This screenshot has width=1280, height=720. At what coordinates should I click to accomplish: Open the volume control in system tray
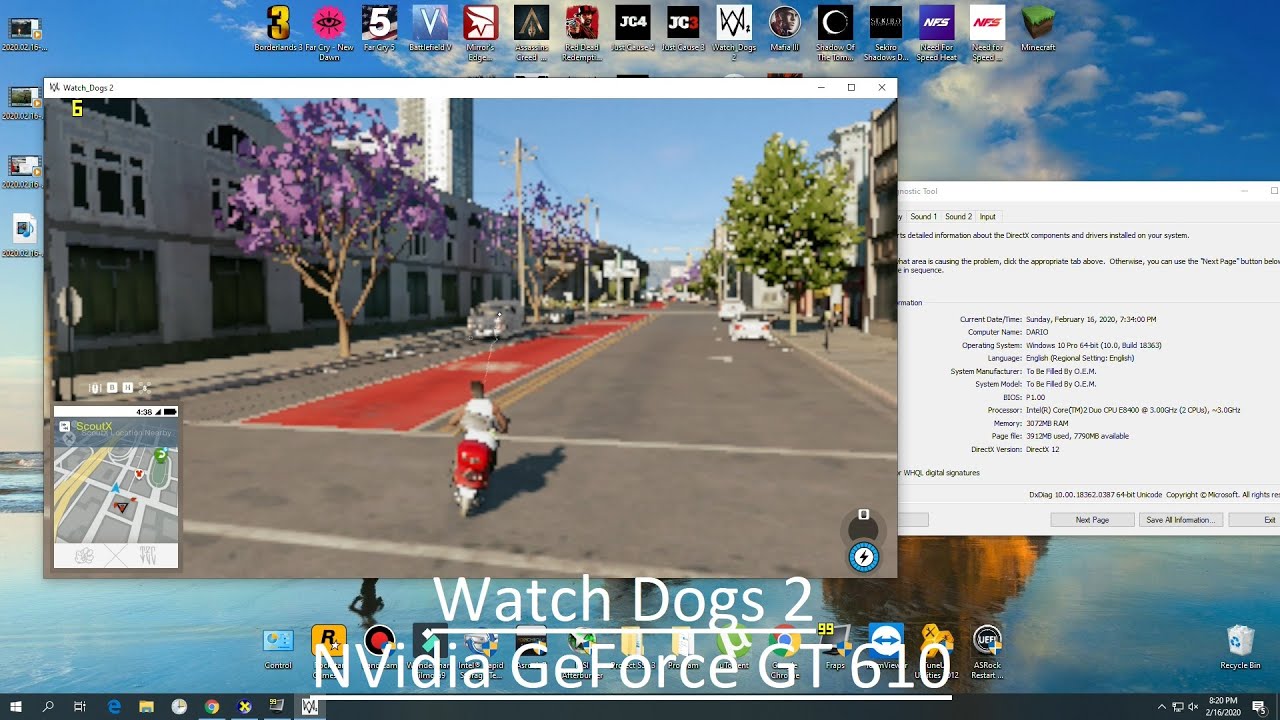click(x=1193, y=707)
